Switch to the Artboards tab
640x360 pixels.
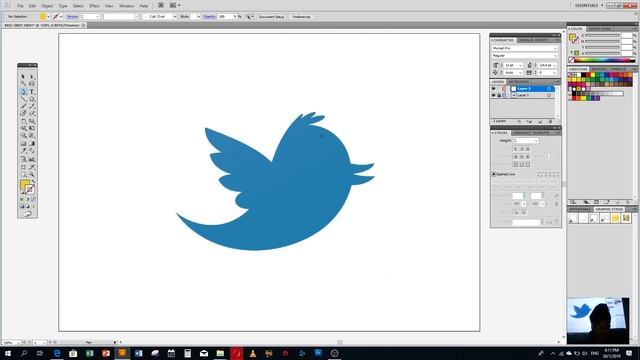pyautogui.click(x=518, y=82)
